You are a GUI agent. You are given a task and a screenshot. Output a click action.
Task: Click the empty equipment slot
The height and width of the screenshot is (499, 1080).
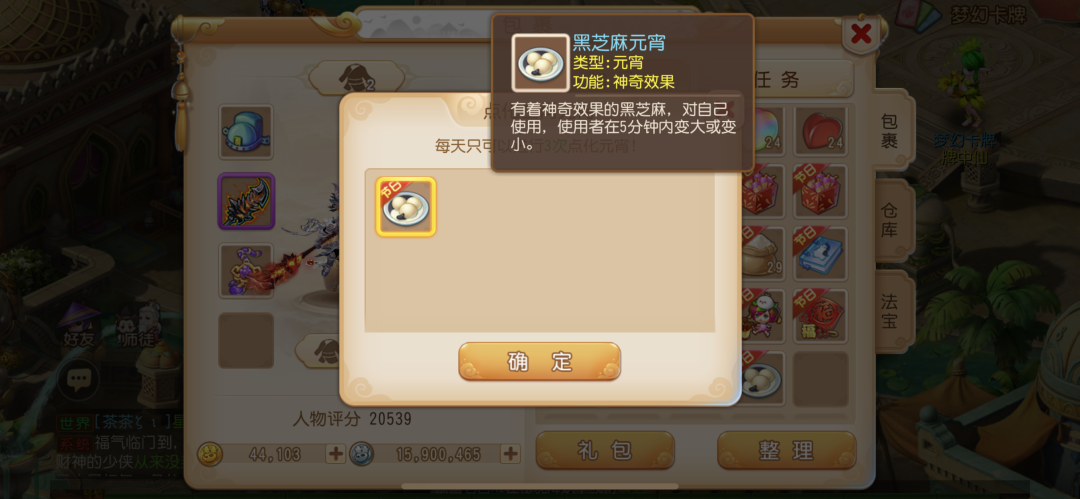pos(247,340)
